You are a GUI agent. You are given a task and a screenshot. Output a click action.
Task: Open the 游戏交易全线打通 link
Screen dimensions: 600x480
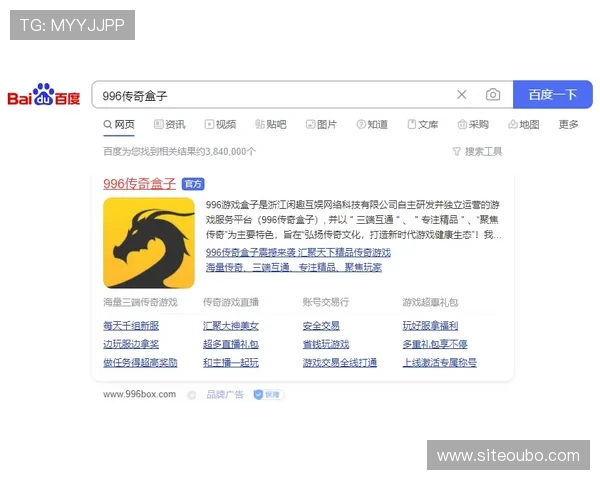point(340,362)
